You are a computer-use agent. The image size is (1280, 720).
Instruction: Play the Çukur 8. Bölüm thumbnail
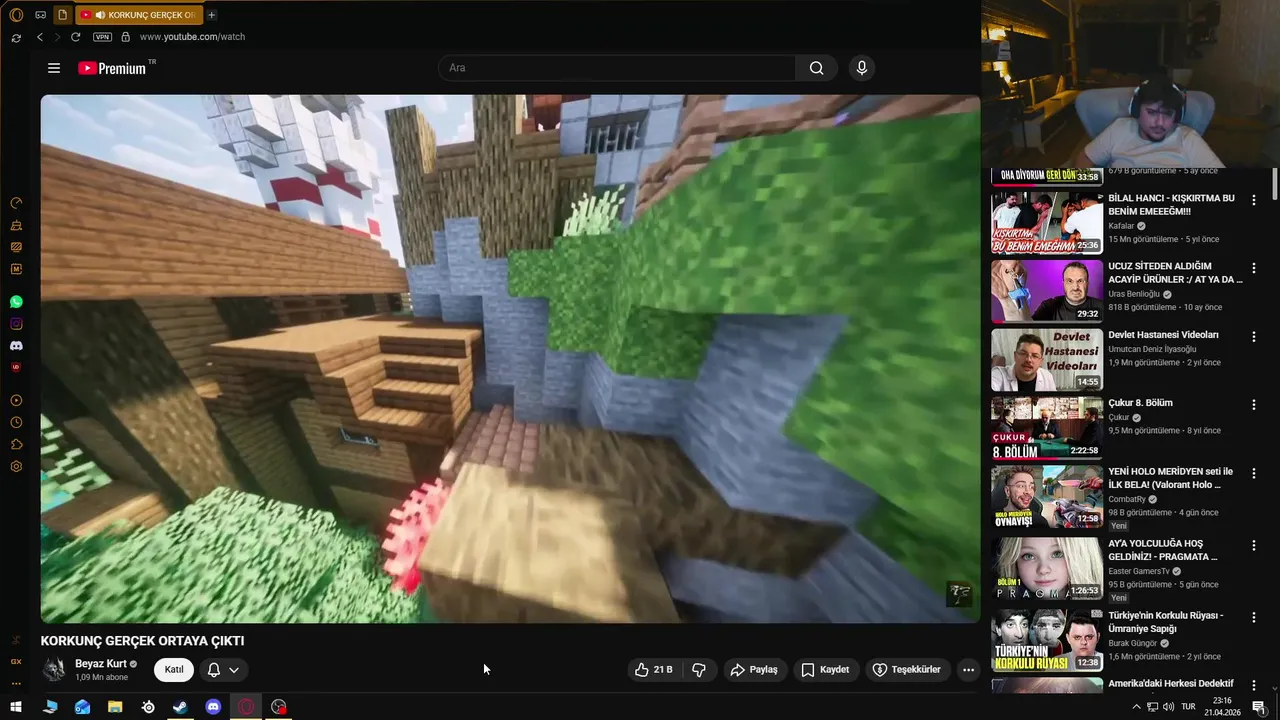[1047, 428]
